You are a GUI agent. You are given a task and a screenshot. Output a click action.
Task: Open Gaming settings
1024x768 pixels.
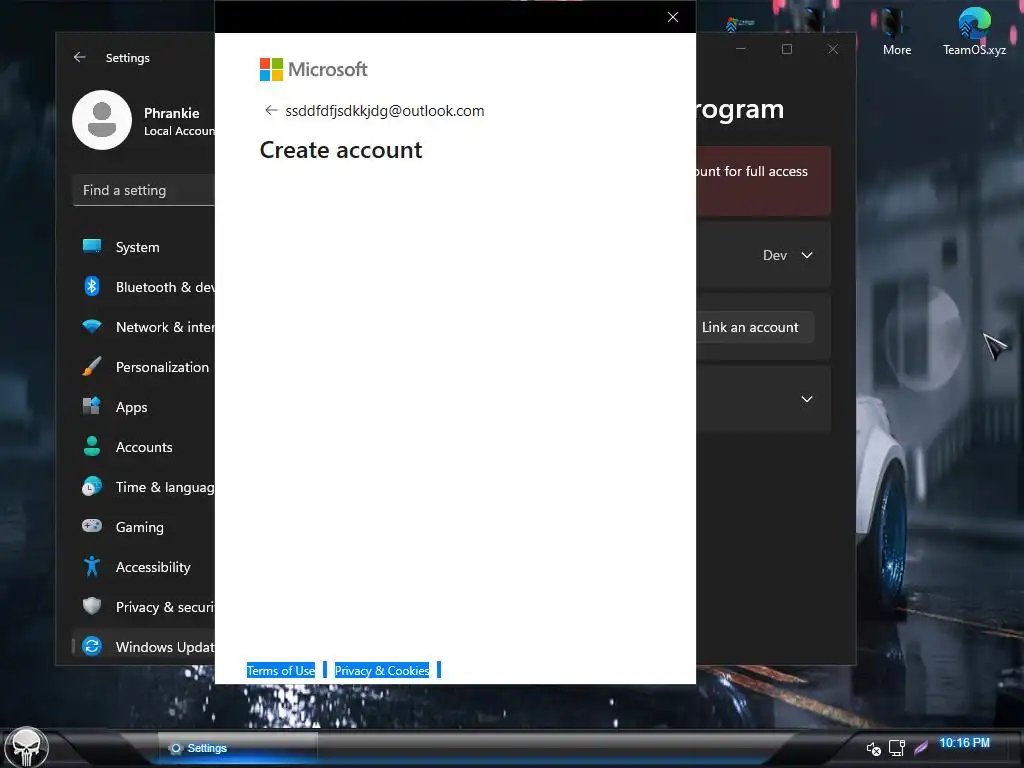point(144,526)
